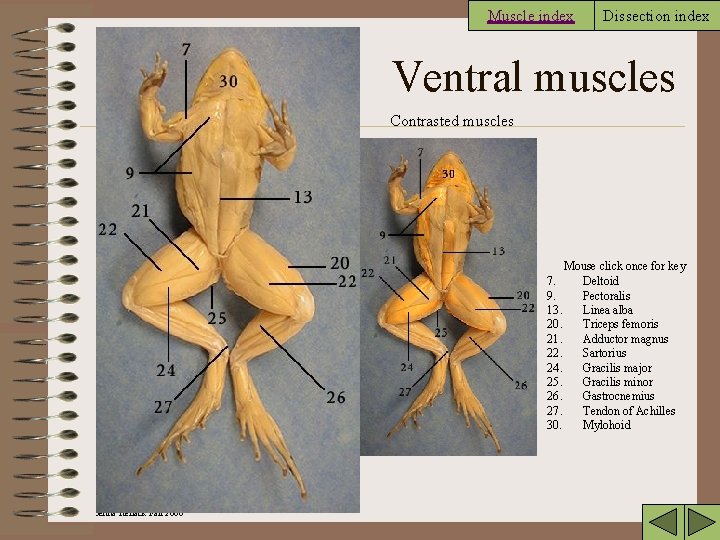
Task: Click the large frog dissection photo
Action: (228, 270)
